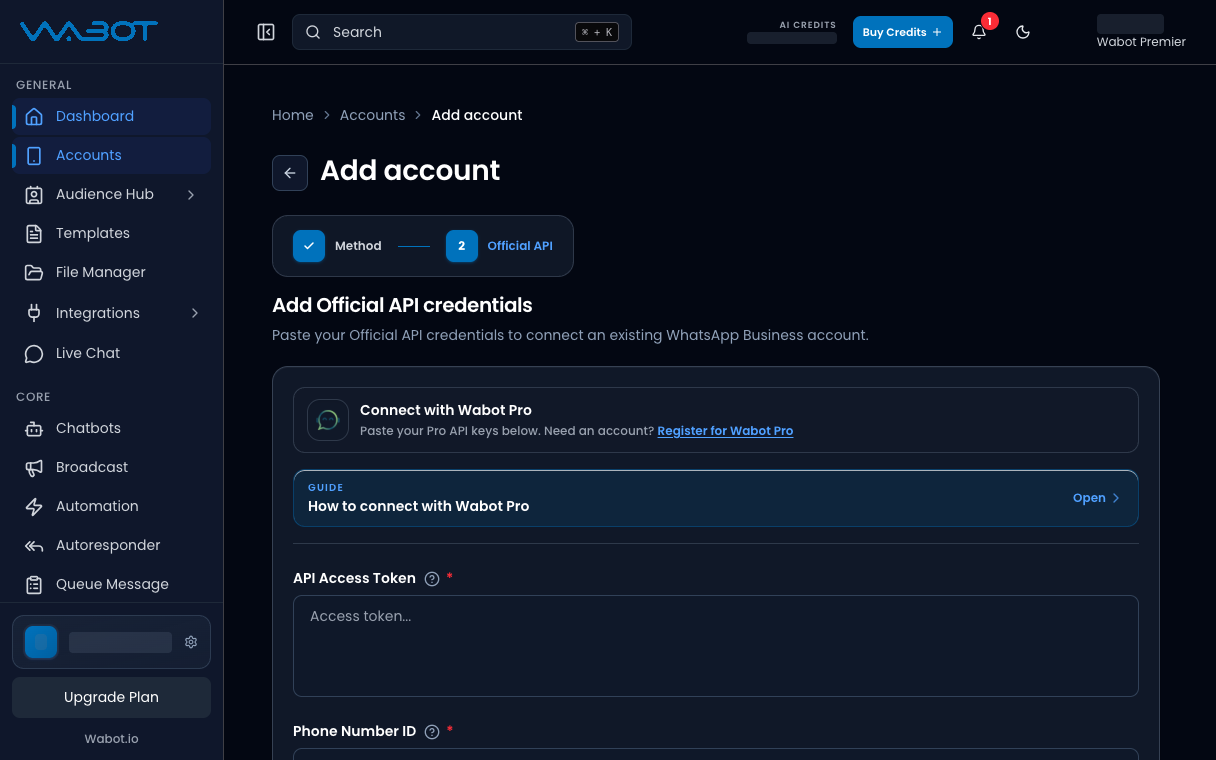Click the Broadcast megaphone icon
Screen dimensions: 1216x760
pyautogui.click(x=34, y=467)
